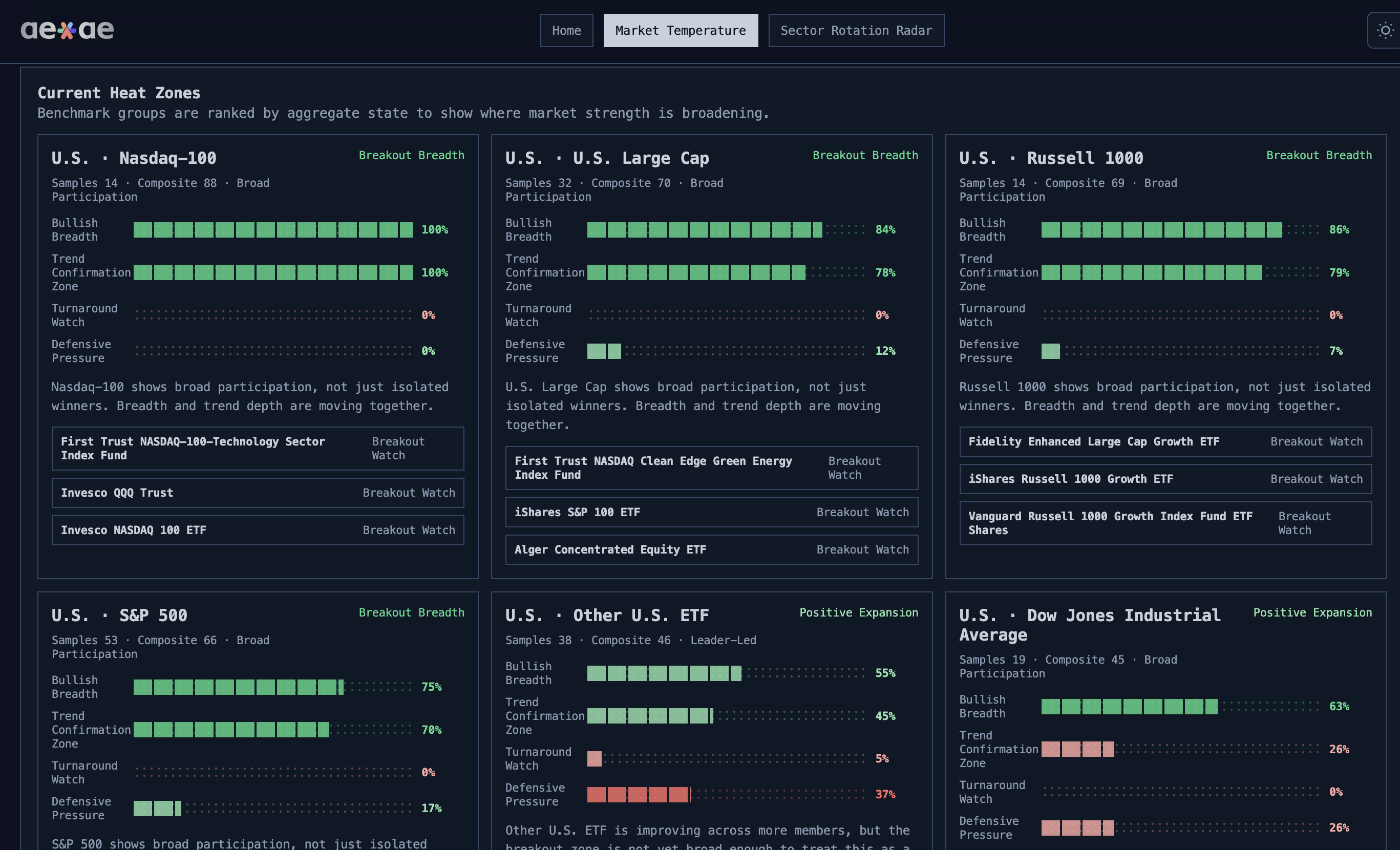Click Other U.S. ETF 55% value
The image size is (1400, 850).
[x=885, y=673]
